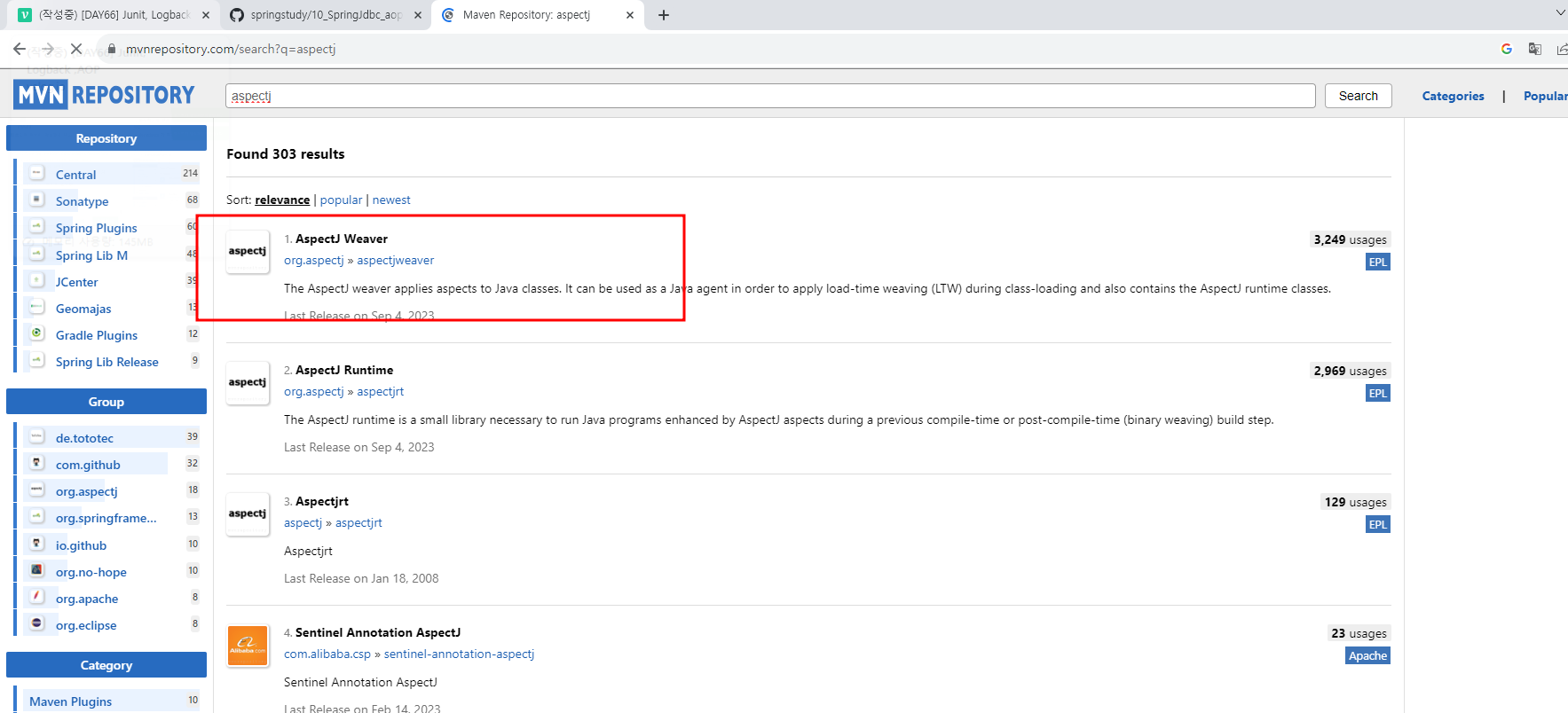Close the DAY66 Junit Logback tab
Viewport: 1568px width, 713px height.
point(206,15)
